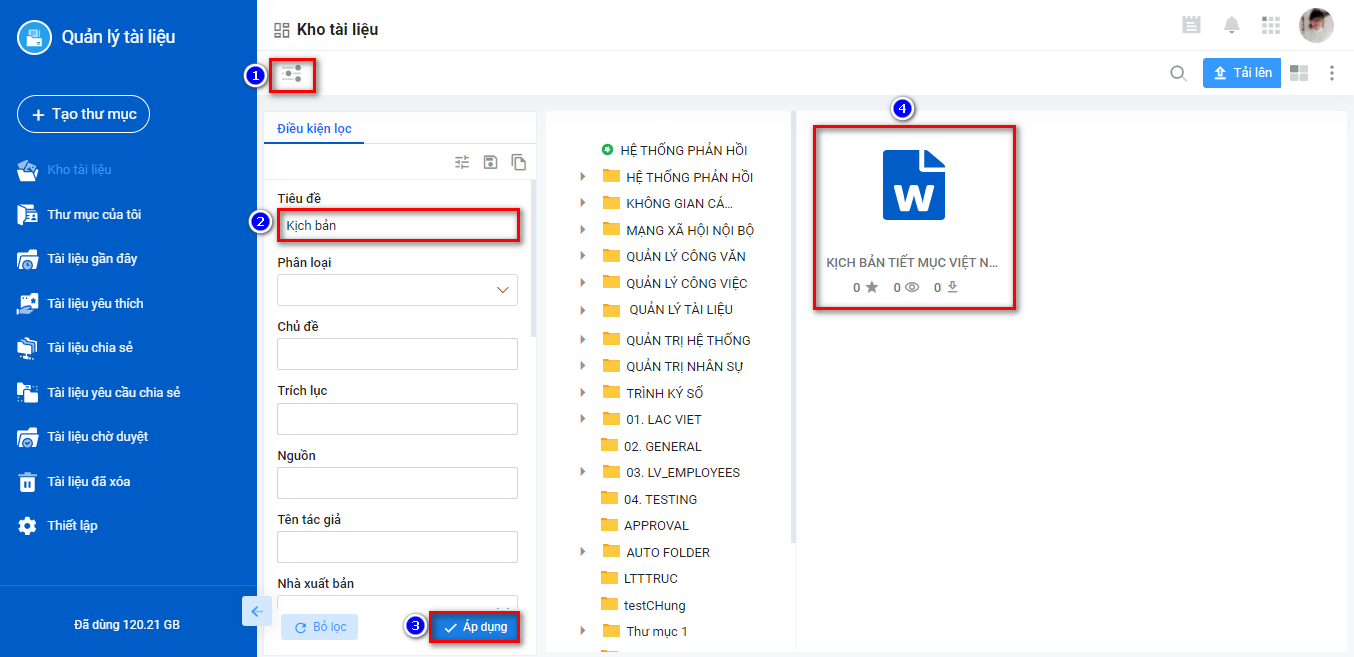Screen dimensions: 1354x657
Task: Expand the KHÔNG GIAN CÁ... folder arrow
Action: coord(583,203)
